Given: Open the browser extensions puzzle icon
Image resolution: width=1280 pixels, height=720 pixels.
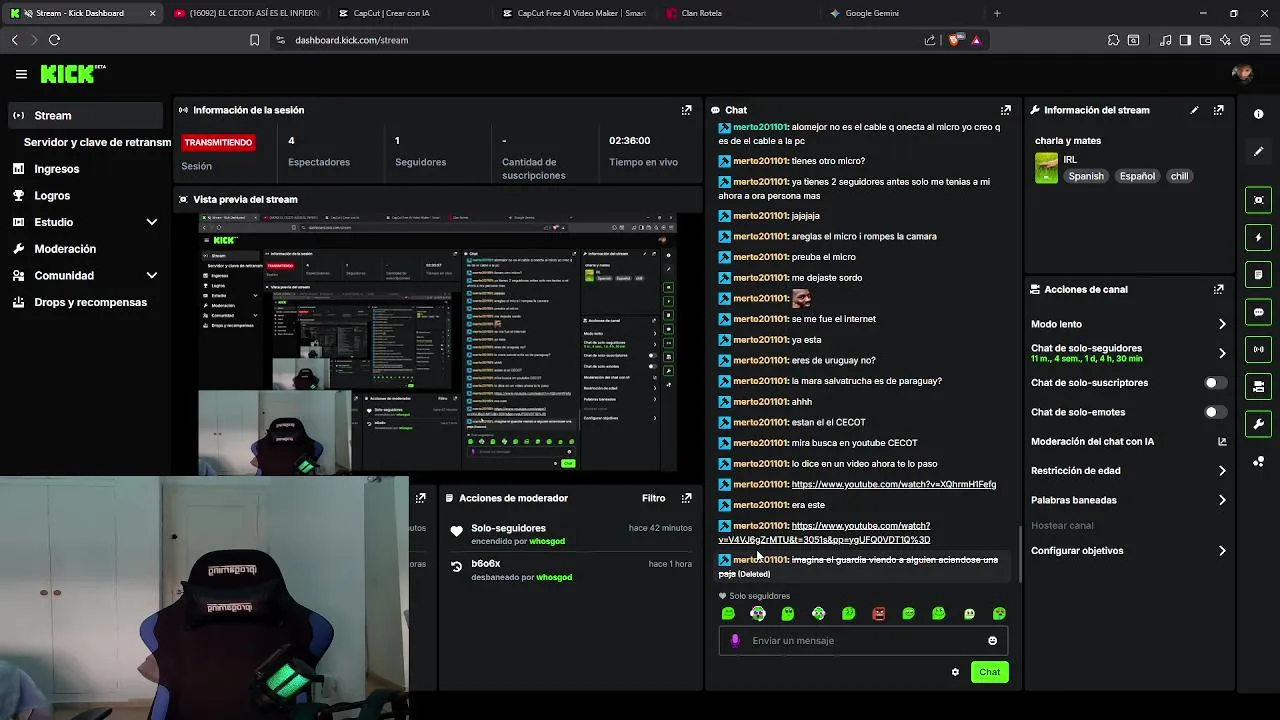Looking at the screenshot, I should [1113, 40].
